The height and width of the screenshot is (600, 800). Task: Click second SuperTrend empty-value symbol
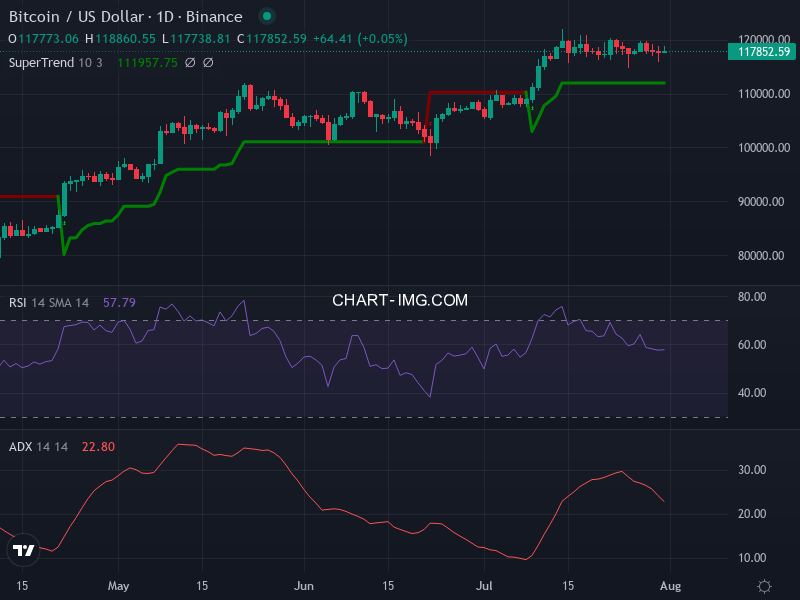(x=208, y=63)
